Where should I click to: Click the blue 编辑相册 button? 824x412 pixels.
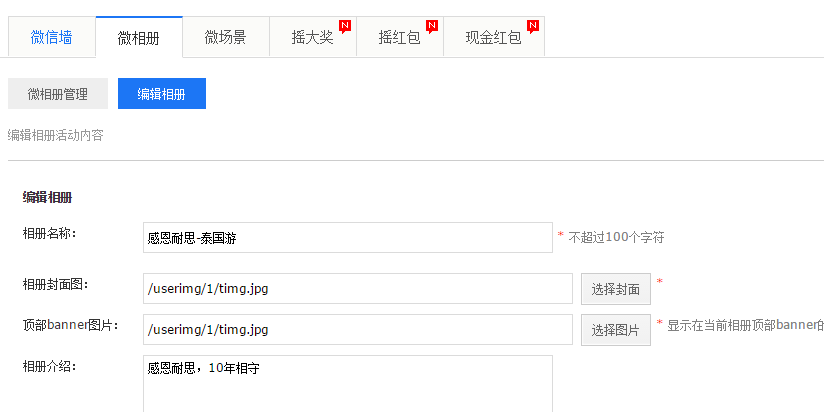[161, 94]
